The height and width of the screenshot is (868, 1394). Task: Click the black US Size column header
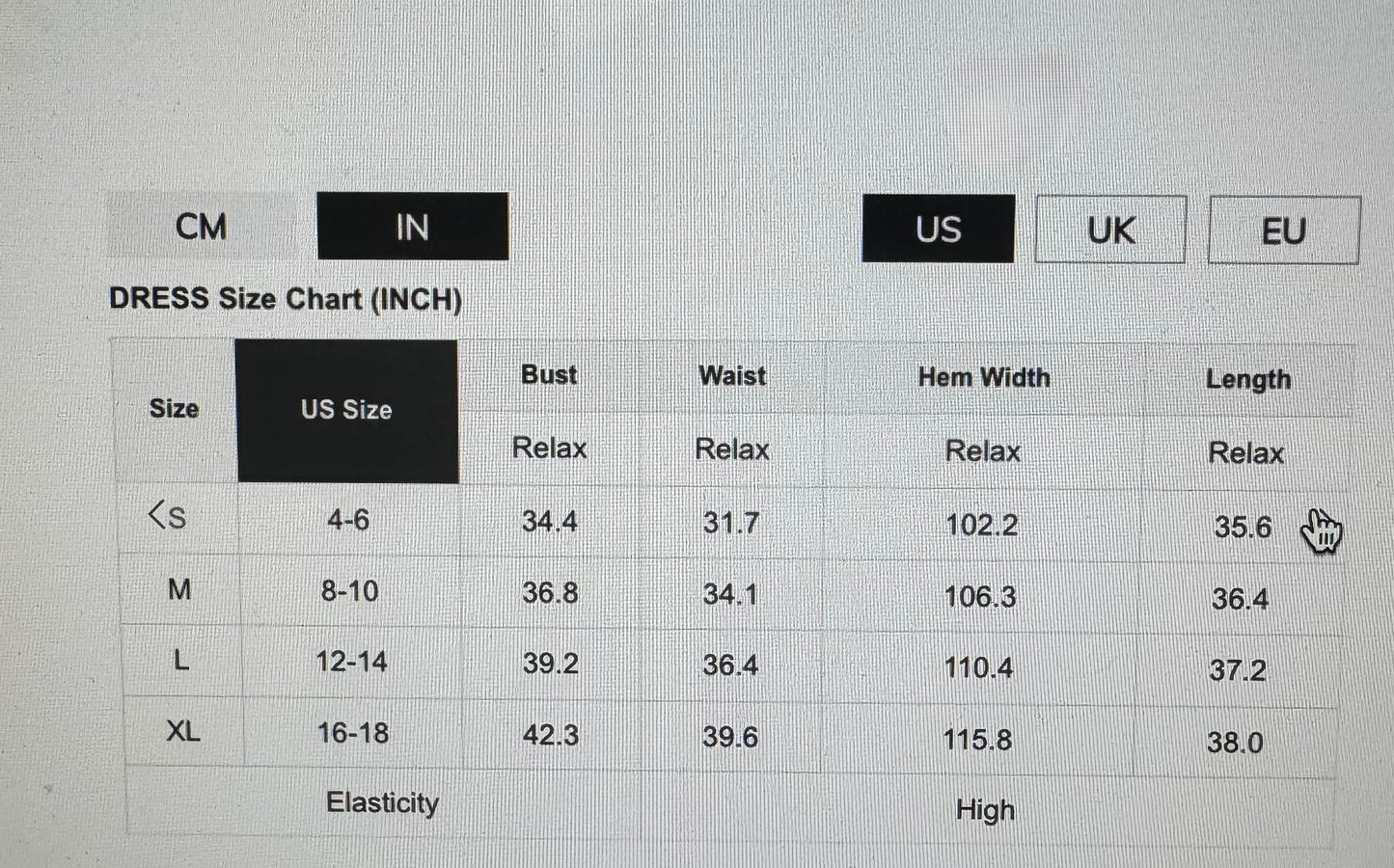pos(346,410)
